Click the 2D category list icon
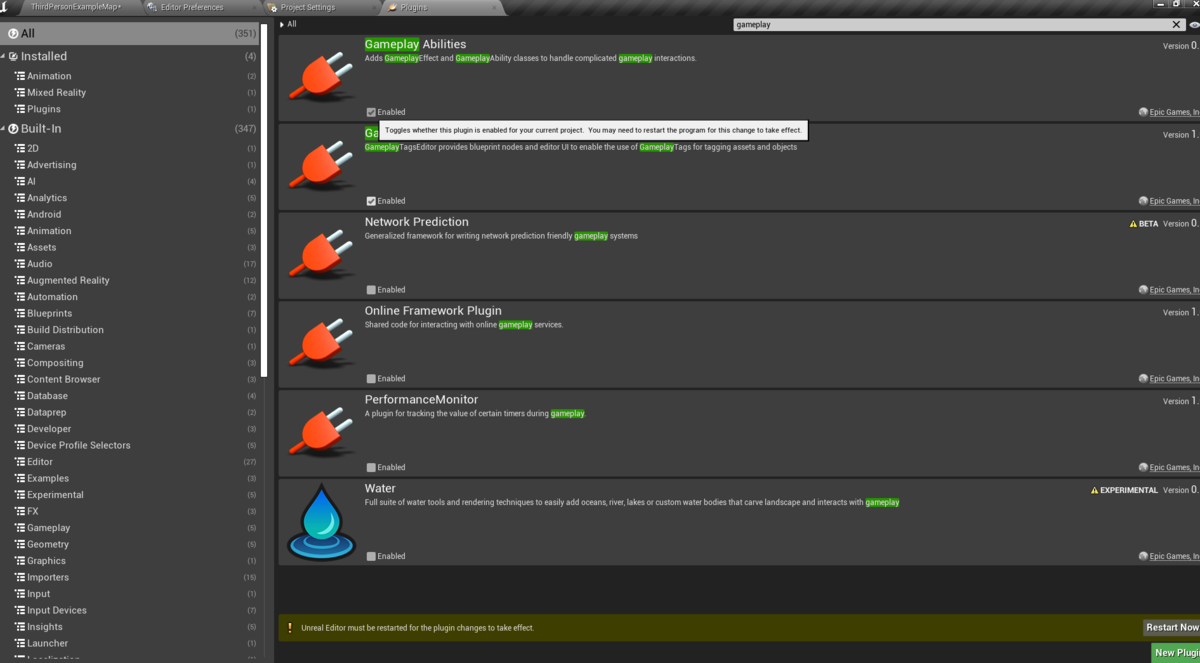Viewport: 1200px width, 663px height. pos(20,148)
